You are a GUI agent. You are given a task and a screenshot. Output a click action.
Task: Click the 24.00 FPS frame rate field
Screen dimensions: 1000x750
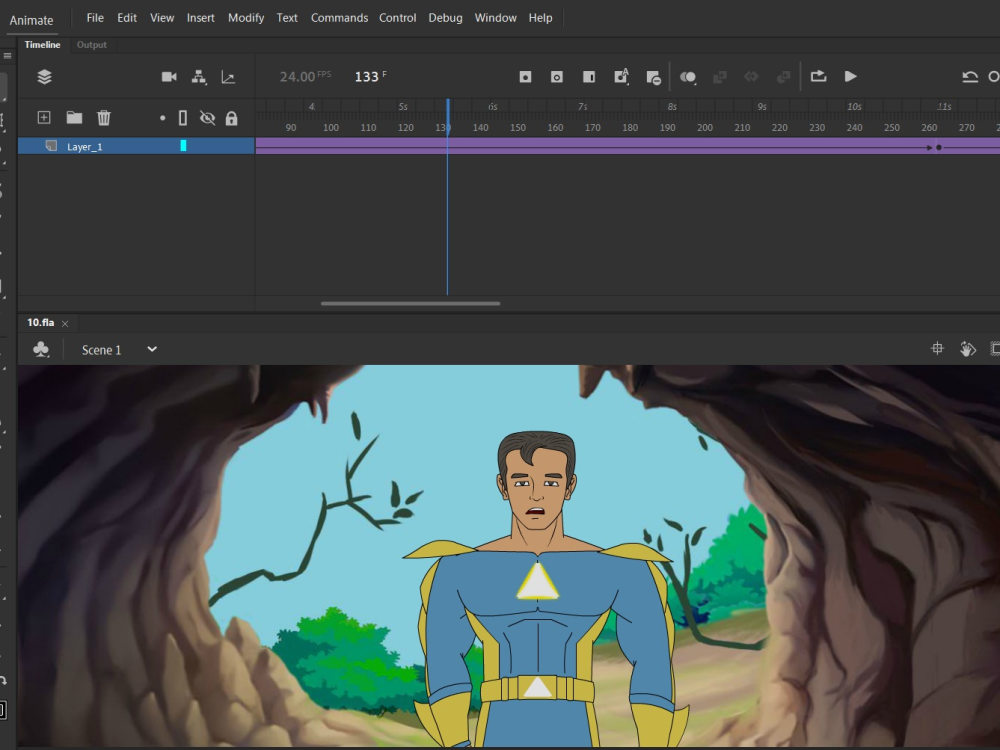click(305, 77)
